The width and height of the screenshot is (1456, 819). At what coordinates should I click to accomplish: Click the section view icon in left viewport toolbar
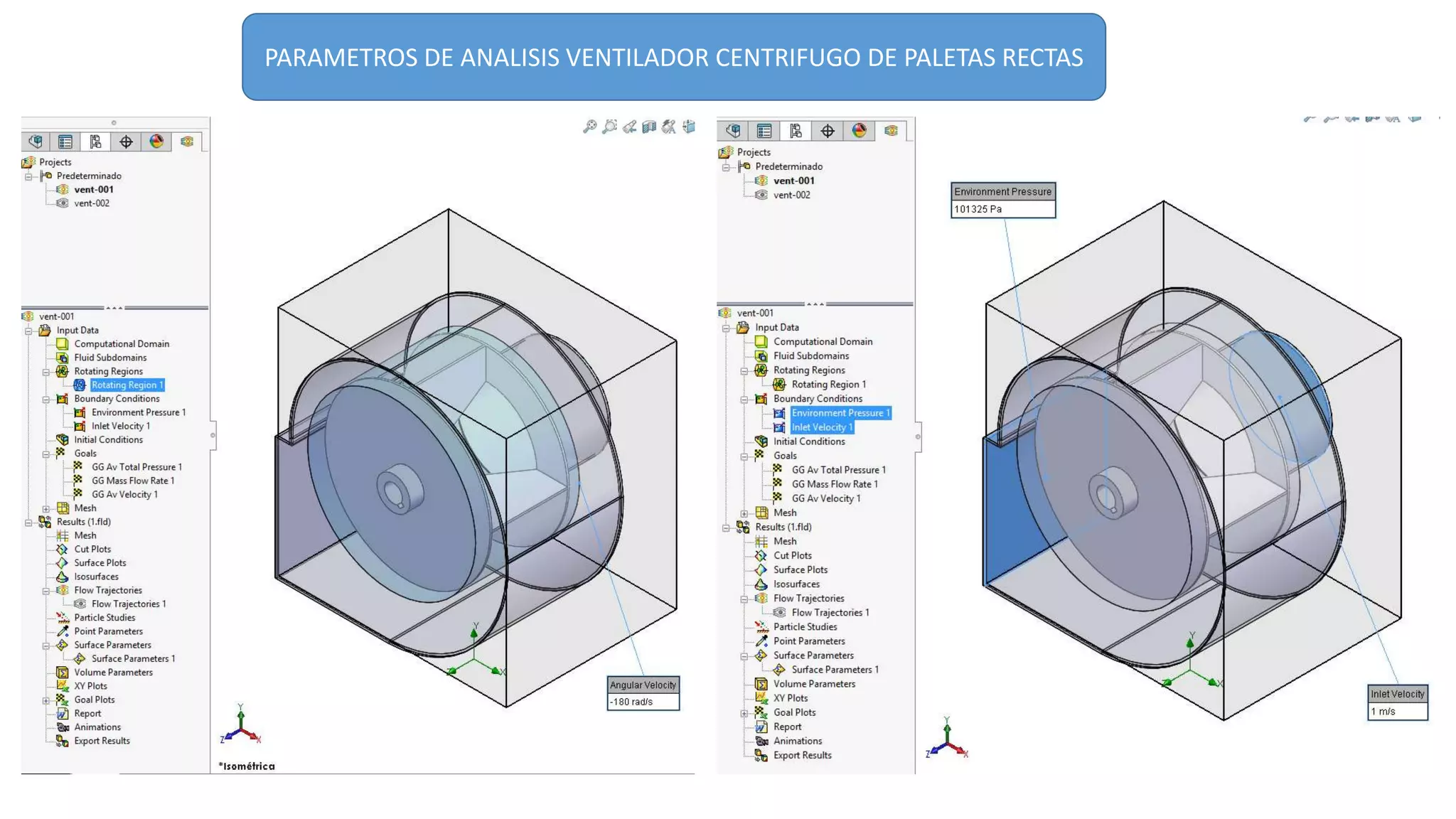tap(649, 127)
